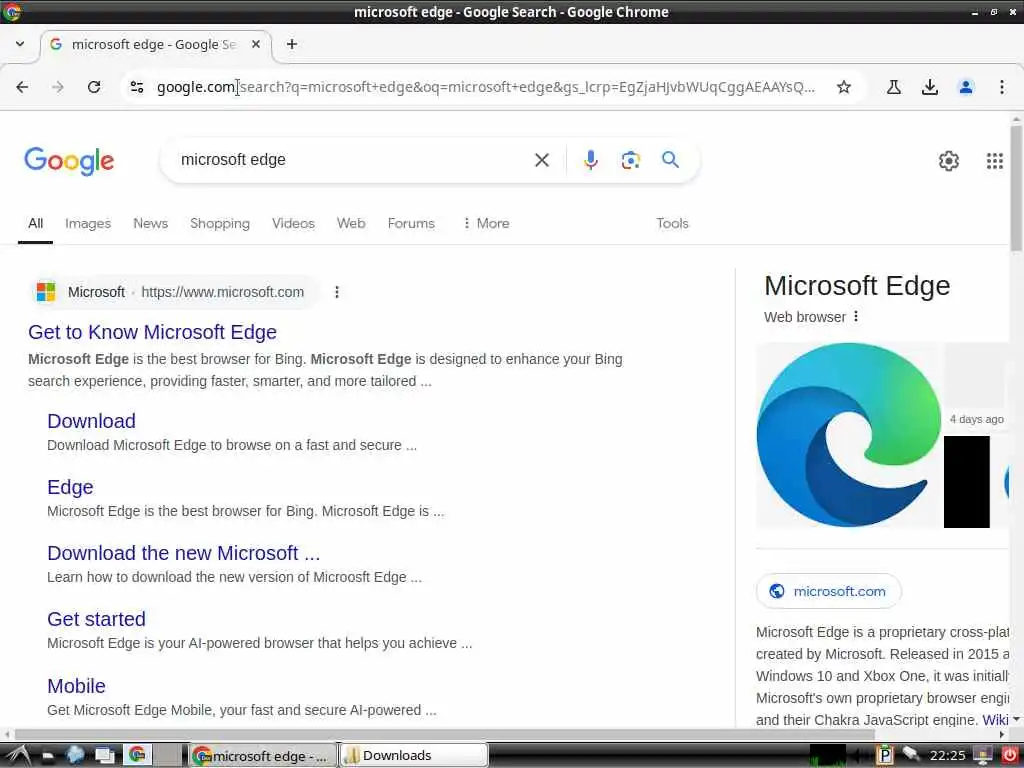Switch to the Web tab

click(x=351, y=223)
